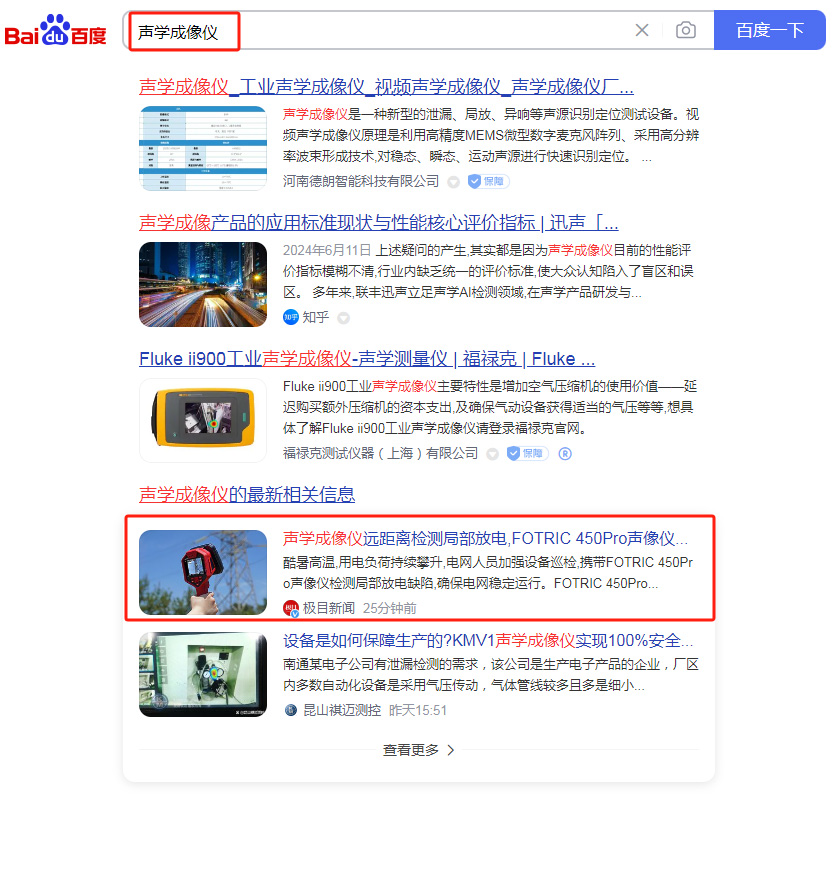Expand the dropdown arrow beside 福禄克测试仪器
832x870 pixels.
tap(492, 454)
